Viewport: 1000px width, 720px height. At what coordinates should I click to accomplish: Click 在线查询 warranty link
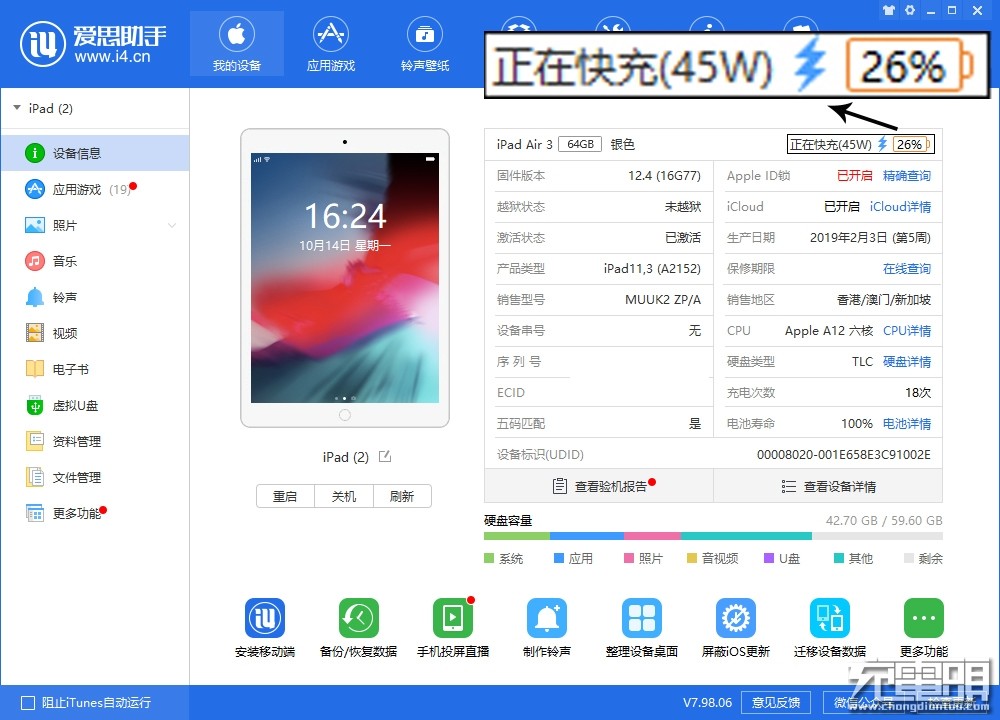pyautogui.click(x=906, y=268)
